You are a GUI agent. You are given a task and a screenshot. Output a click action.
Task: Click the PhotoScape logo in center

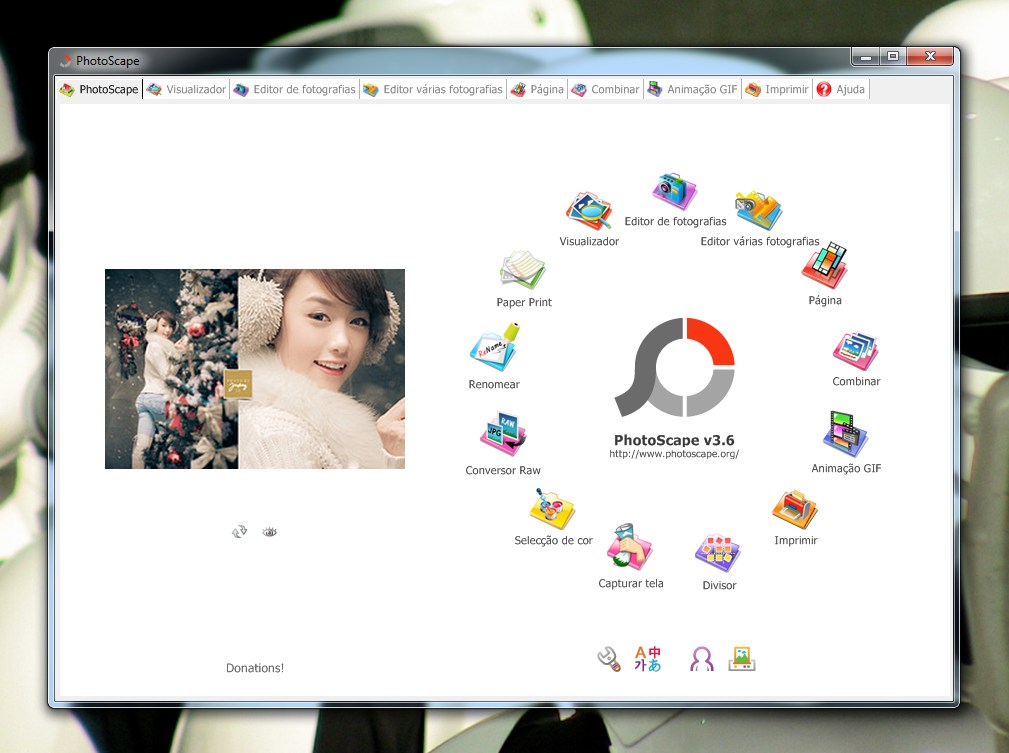(x=674, y=367)
